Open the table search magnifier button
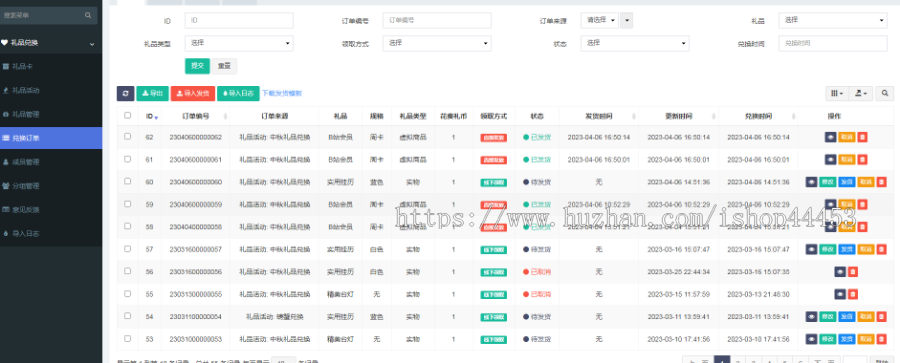The width and height of the screenshot is (900, 363). coord(885,94)
